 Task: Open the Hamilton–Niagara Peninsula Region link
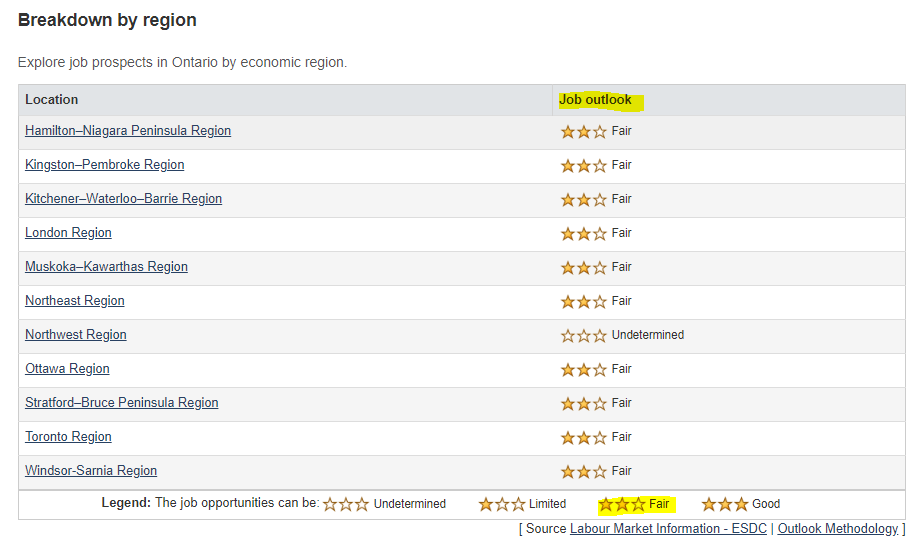128,131
